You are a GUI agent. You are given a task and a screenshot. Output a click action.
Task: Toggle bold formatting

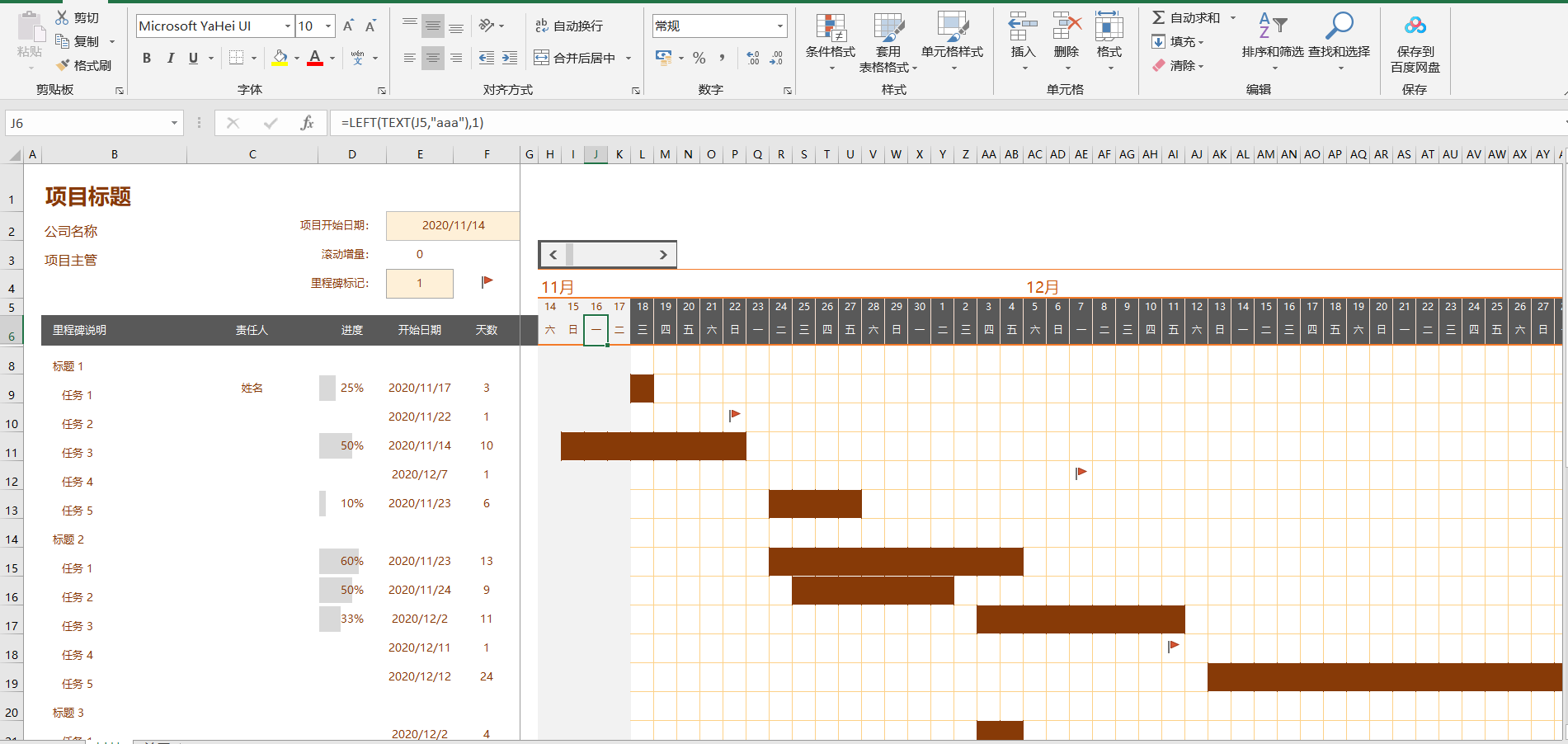[x=147, y=58]
